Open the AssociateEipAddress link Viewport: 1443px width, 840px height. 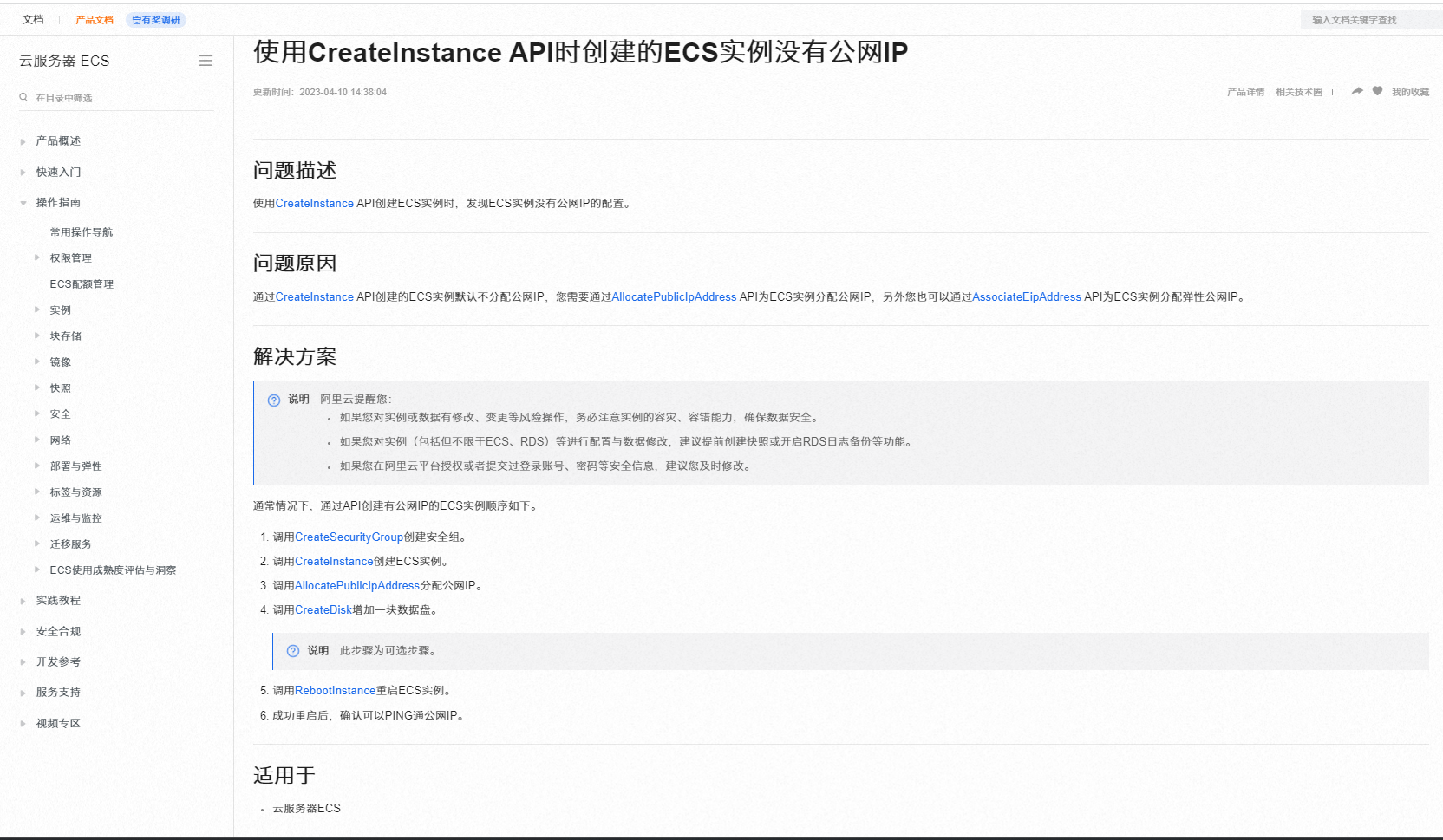click(x=1027, y=297)
